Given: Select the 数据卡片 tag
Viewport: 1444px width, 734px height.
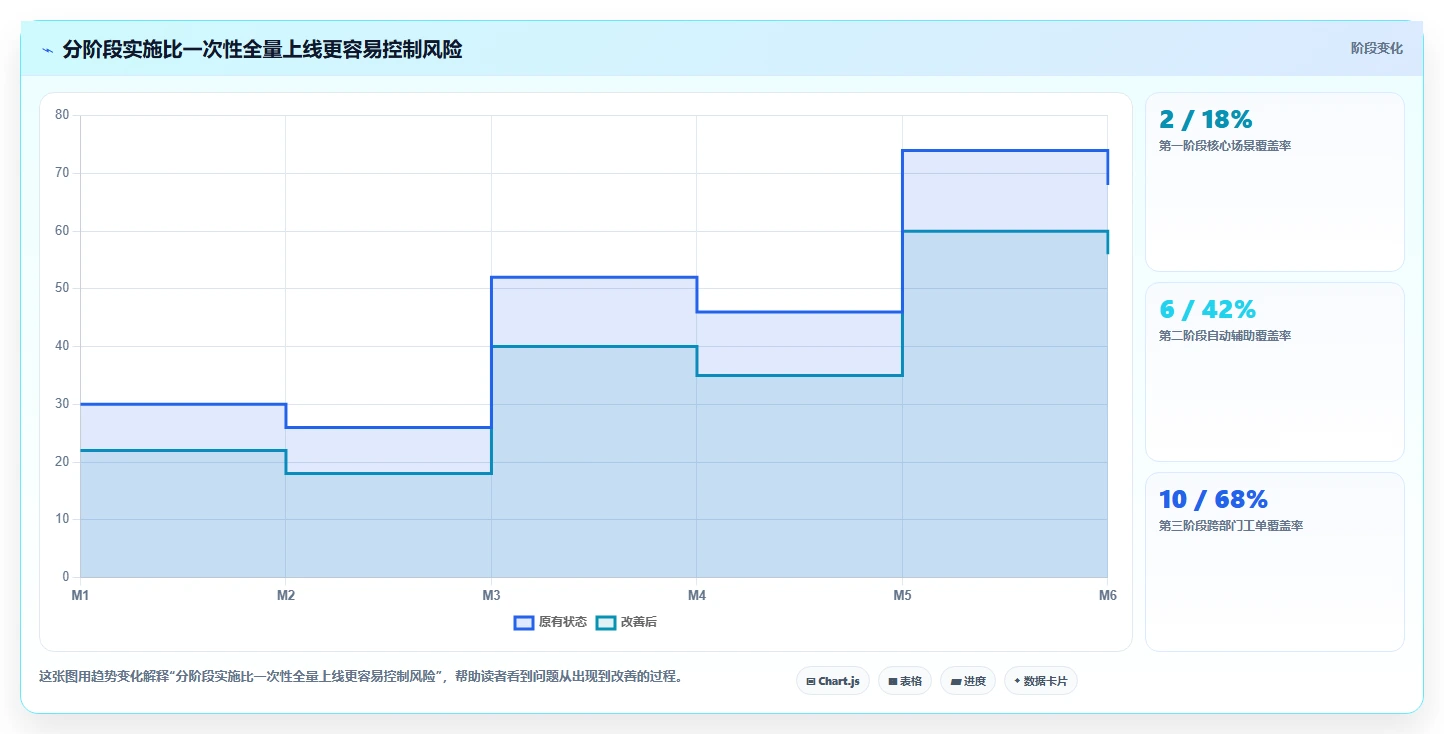Looking at the screenshot, I should (1041, 681).
